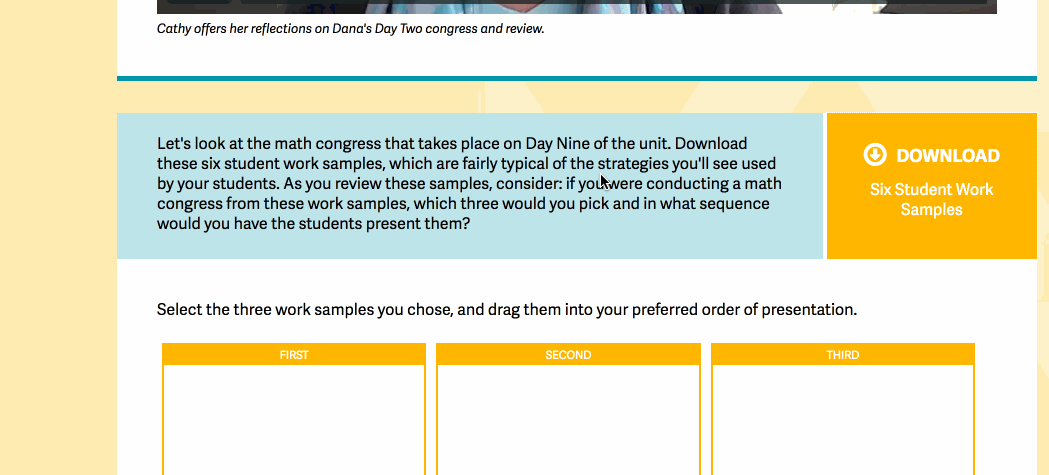Click the video frame above the caption
1049x475 pixels.
[x=577, y=9]
